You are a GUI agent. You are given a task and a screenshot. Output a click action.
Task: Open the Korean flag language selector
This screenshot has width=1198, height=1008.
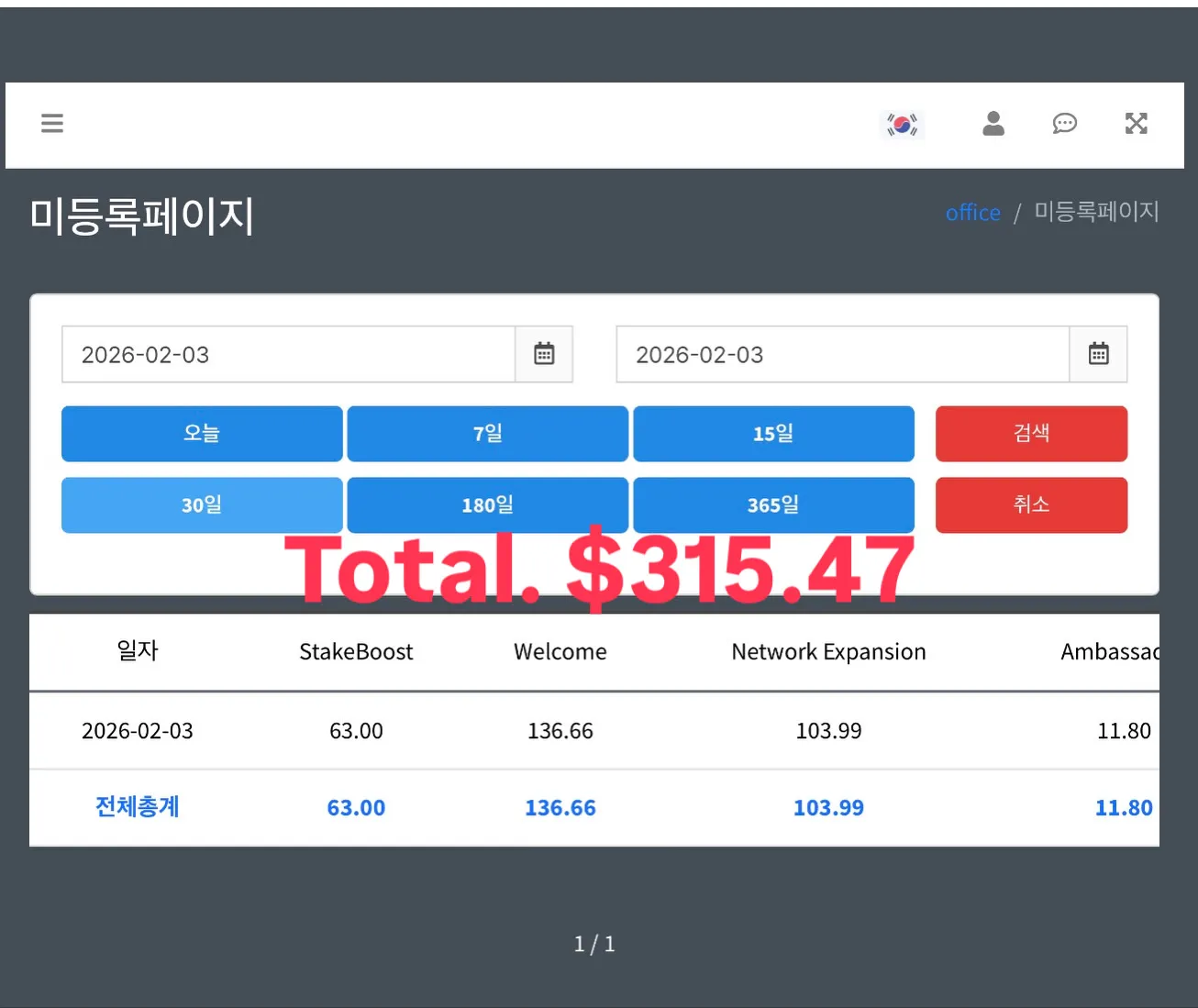[902, 124]
